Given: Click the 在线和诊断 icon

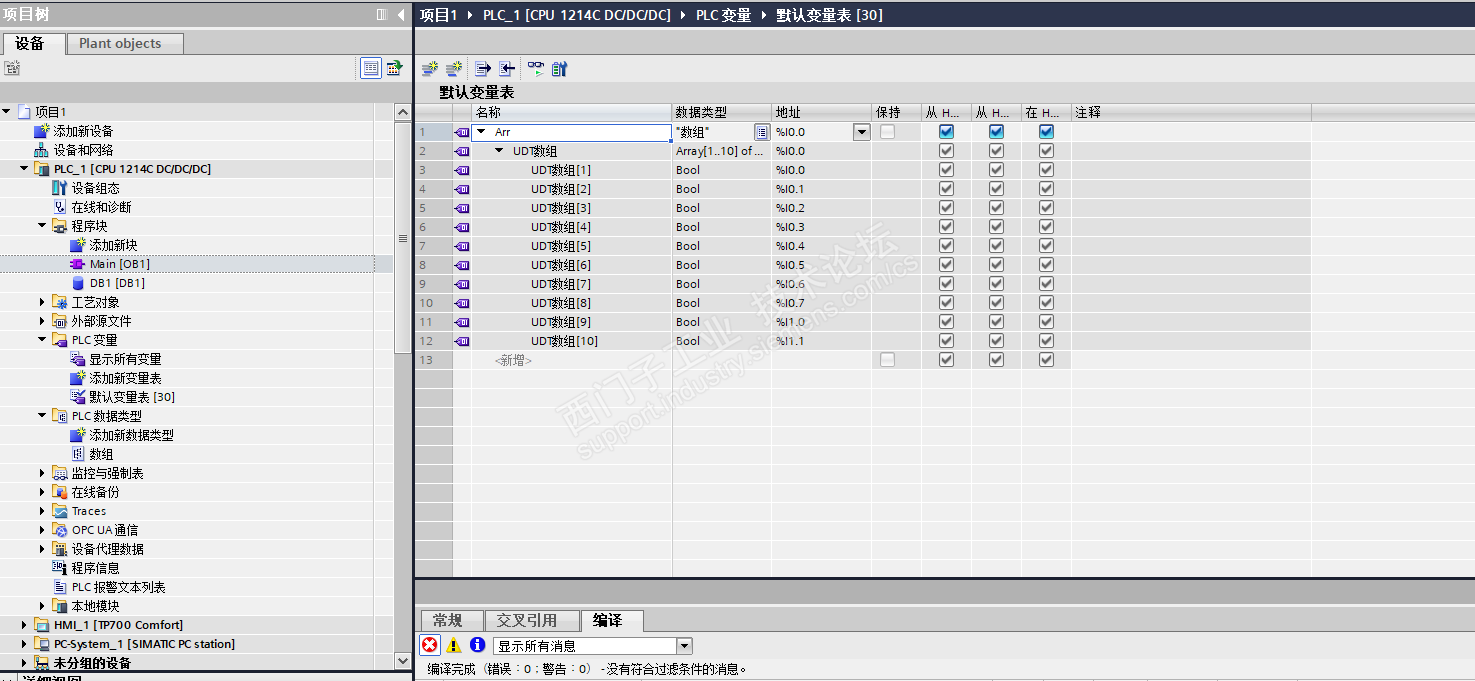Looking at the screenshot, I should click(x=60, y=207).
